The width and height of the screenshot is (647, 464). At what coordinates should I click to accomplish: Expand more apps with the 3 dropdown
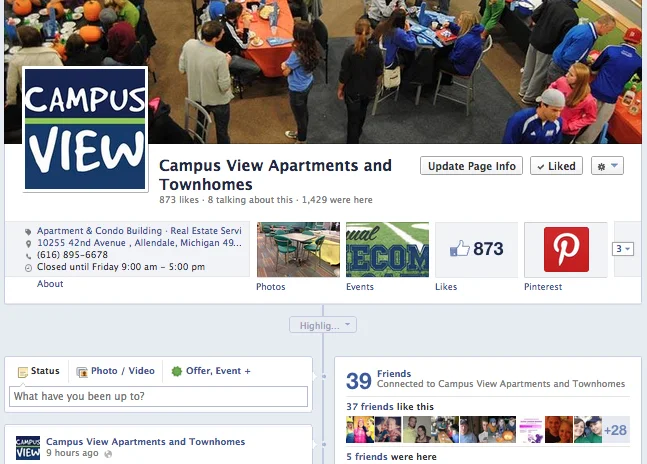pyautogui.click(x=623, y=249)
